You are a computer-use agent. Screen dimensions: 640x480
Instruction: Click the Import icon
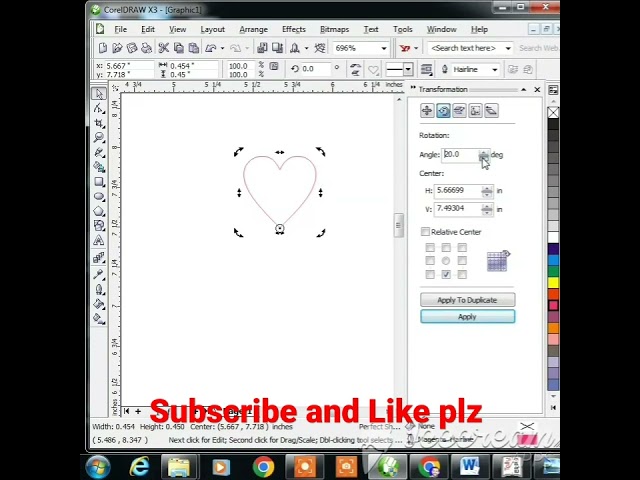[262, 48]
